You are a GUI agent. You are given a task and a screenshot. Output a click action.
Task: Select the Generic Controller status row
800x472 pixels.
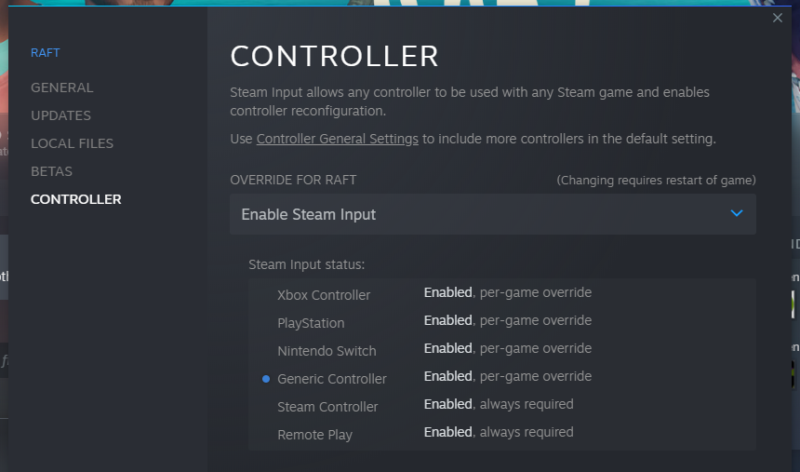click(x=502, y=377)
